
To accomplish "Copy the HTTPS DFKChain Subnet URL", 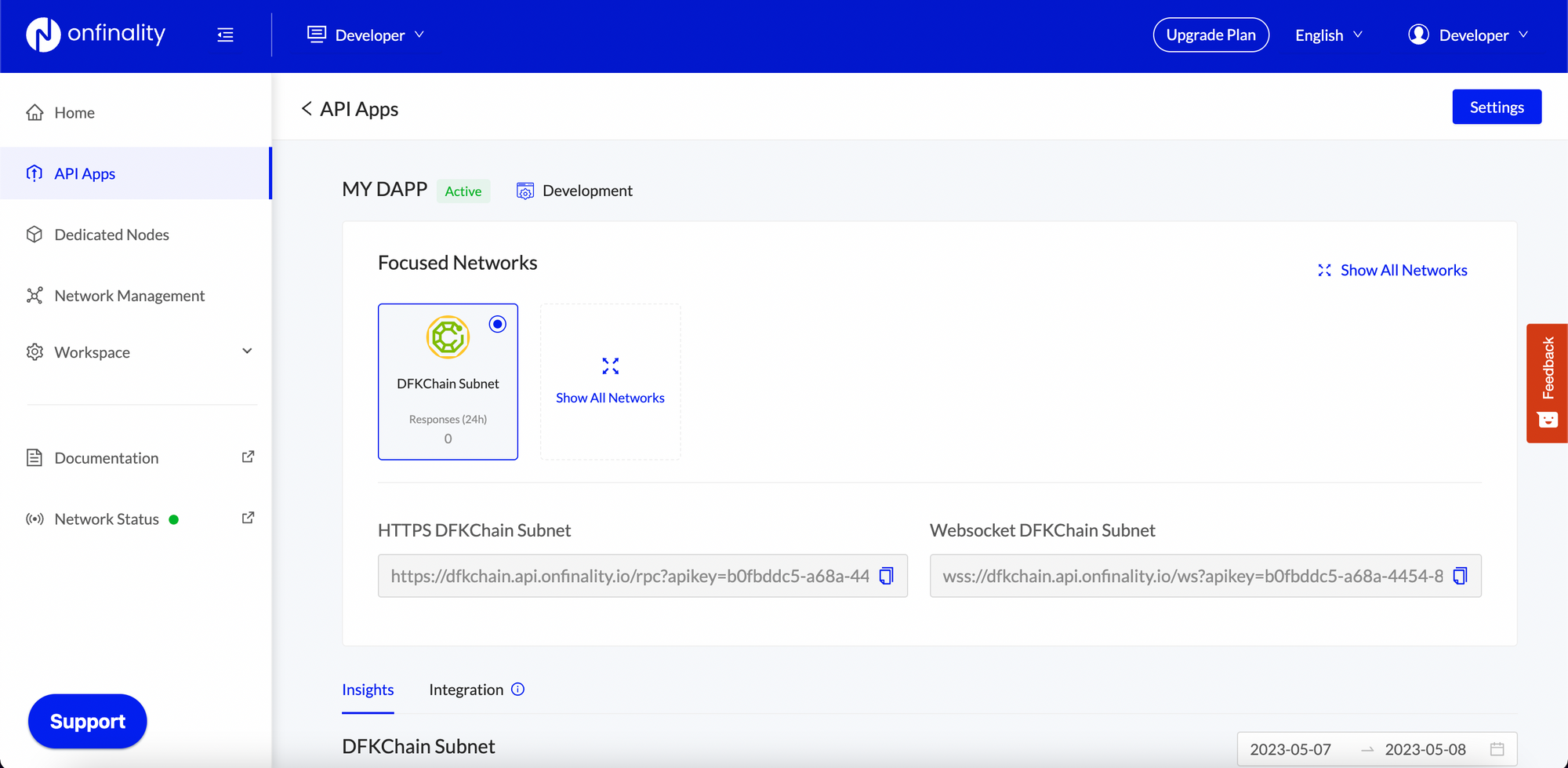I will coord(887,576).
